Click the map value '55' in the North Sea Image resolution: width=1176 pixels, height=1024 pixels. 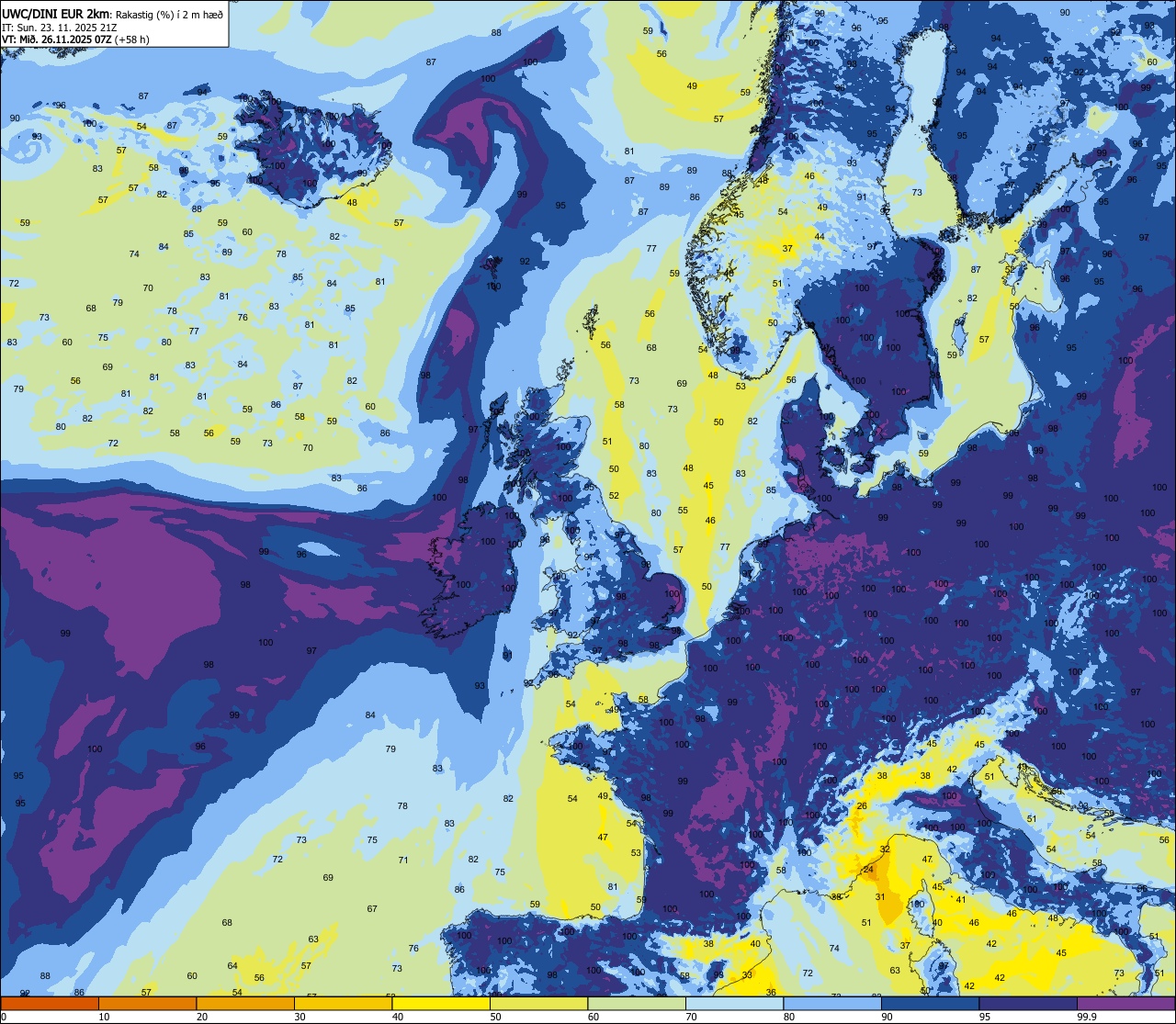(683, 510)
